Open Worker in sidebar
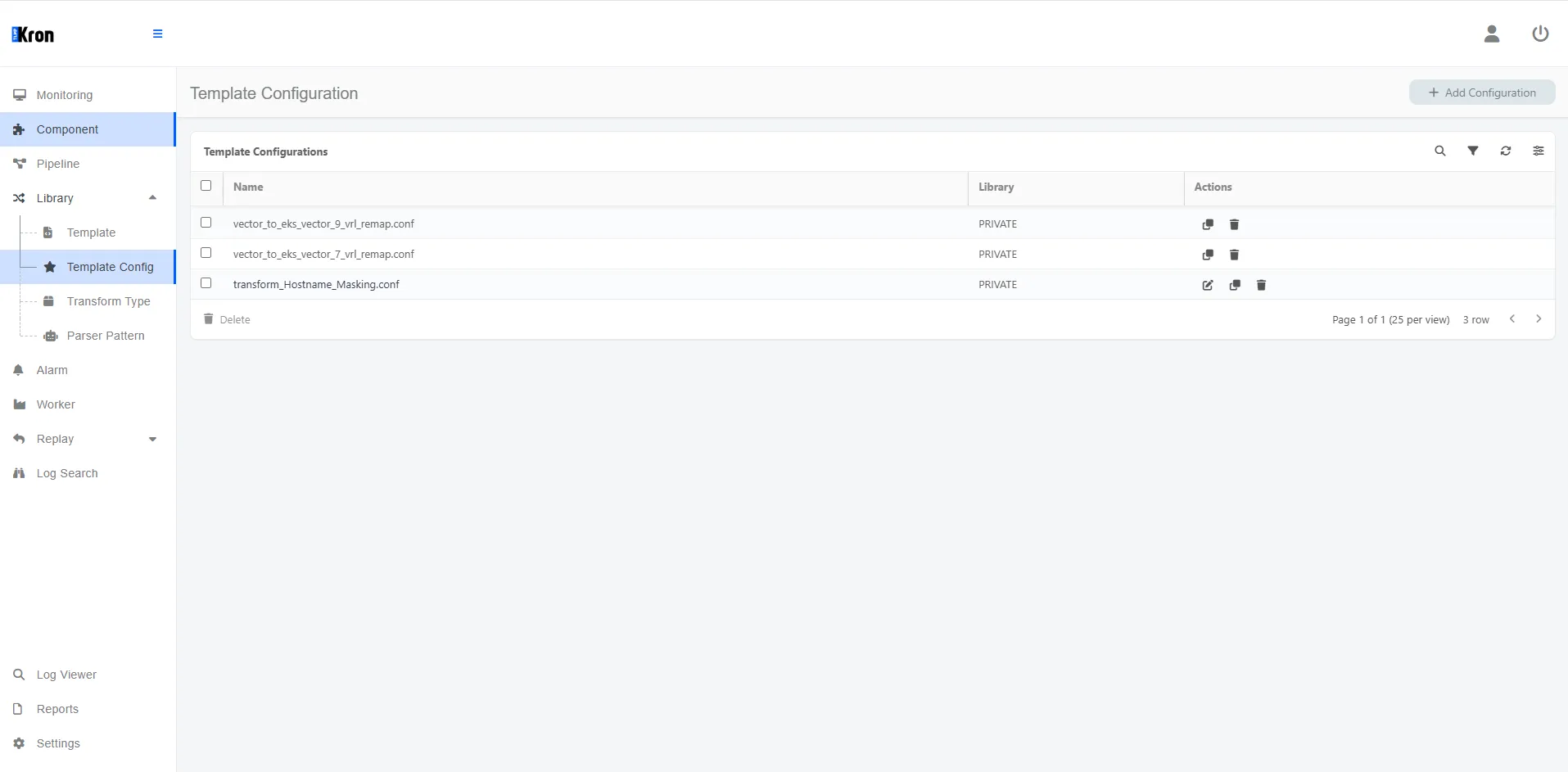Viewport: 1568px width, 772px height. pos(88,404)
